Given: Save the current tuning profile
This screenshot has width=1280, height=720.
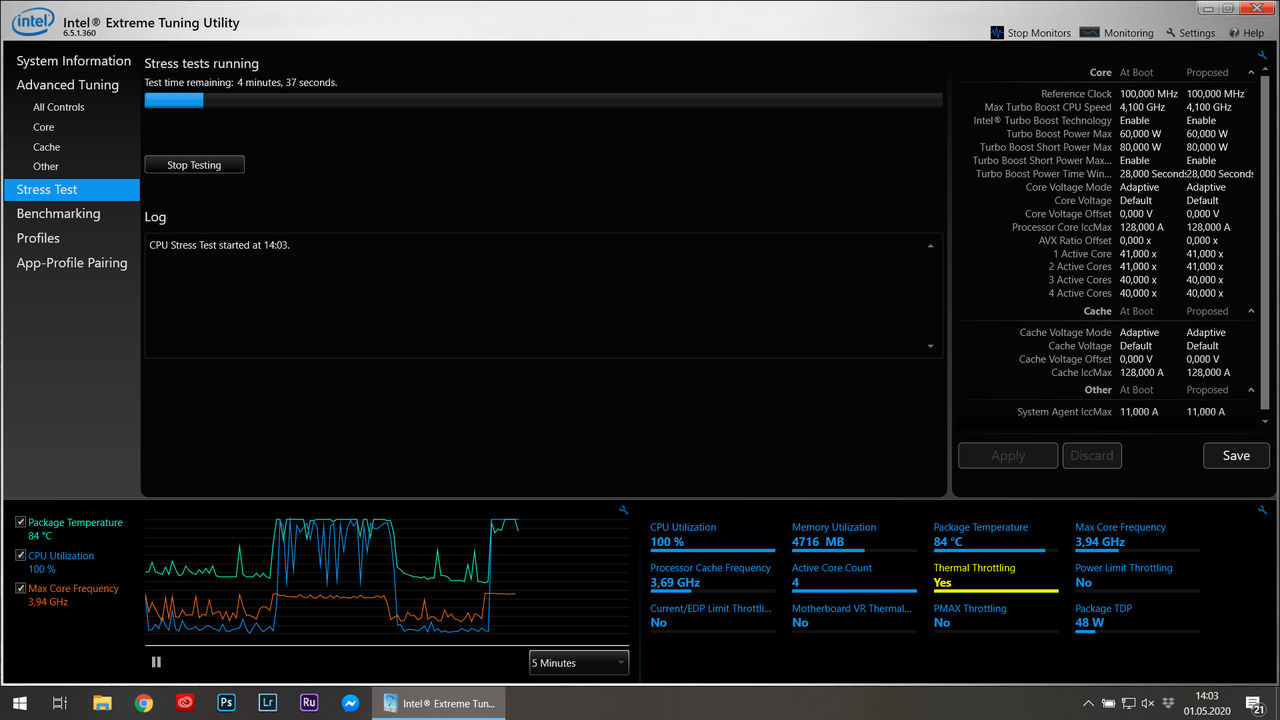Looking at the screenshot, I should click(x=1236, y=456).
